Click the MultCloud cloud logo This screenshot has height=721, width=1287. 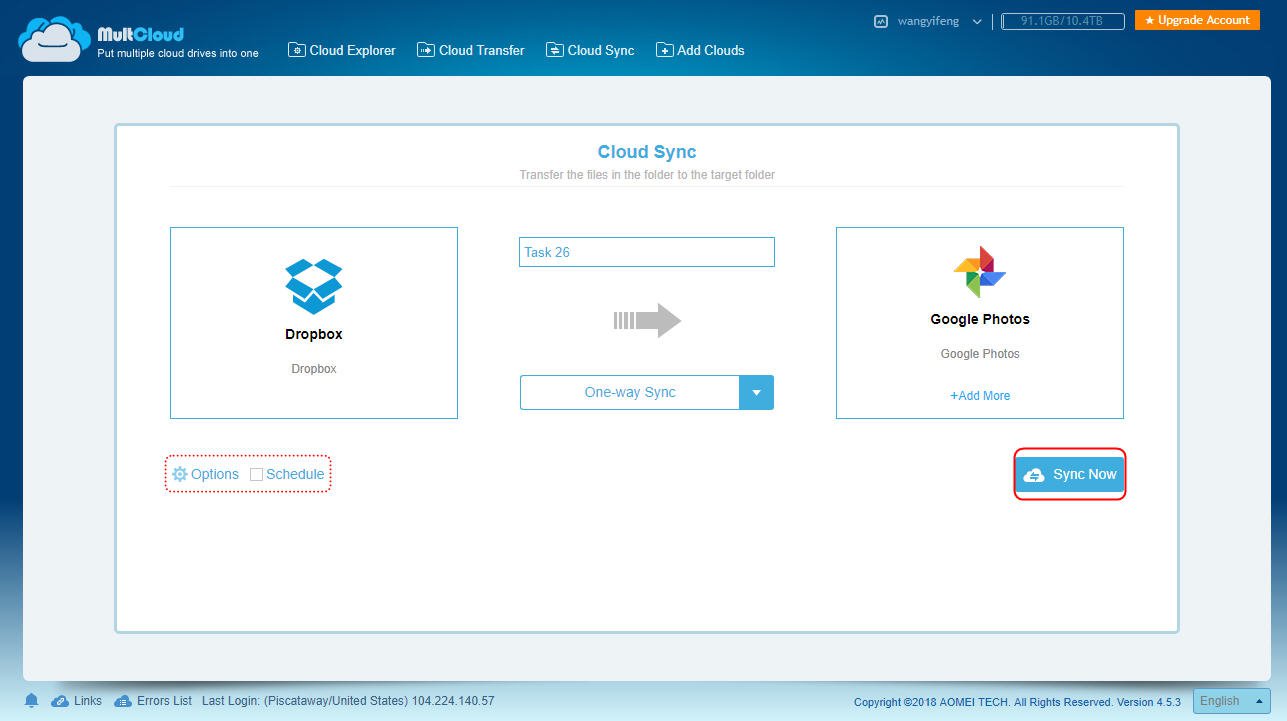[x=55, y=39]
